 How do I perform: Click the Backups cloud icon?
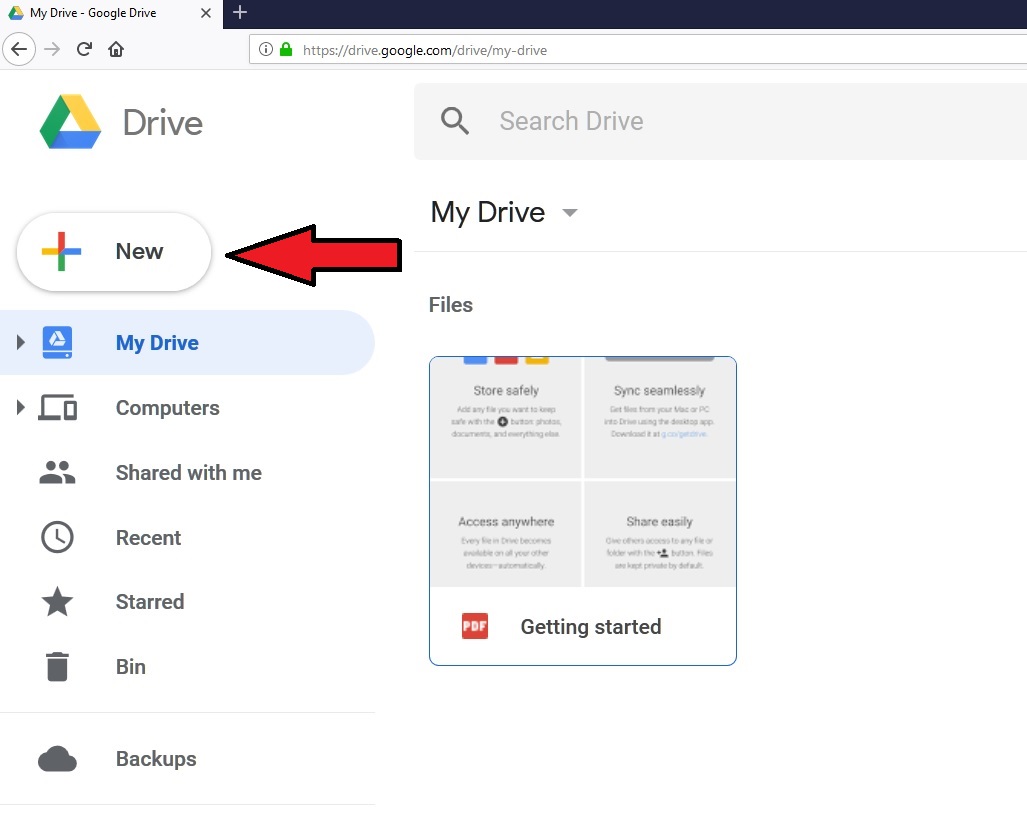[x=57, y=758]
